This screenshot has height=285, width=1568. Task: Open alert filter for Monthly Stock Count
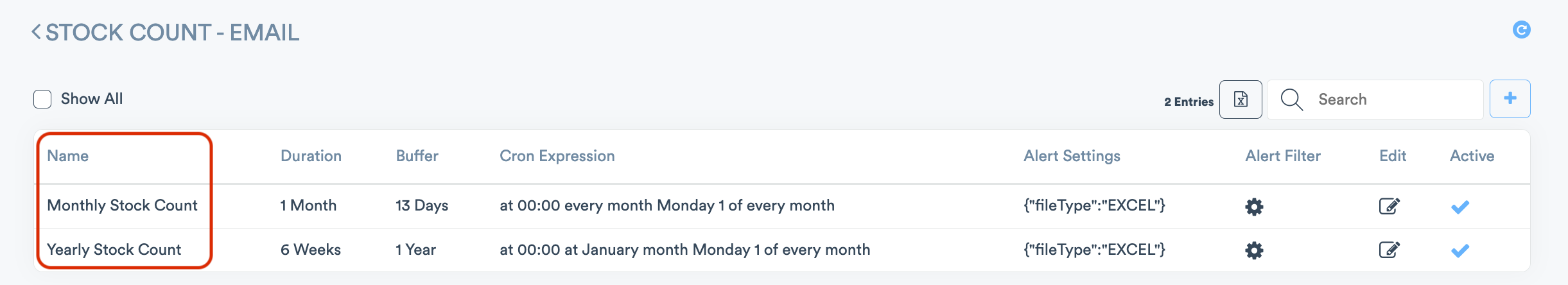(1253, 207)
